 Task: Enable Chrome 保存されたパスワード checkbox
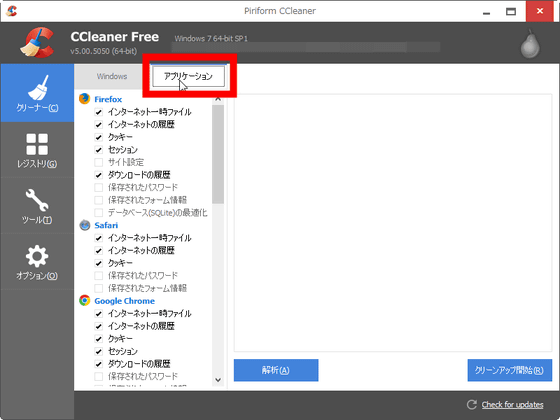coord(99,376)
